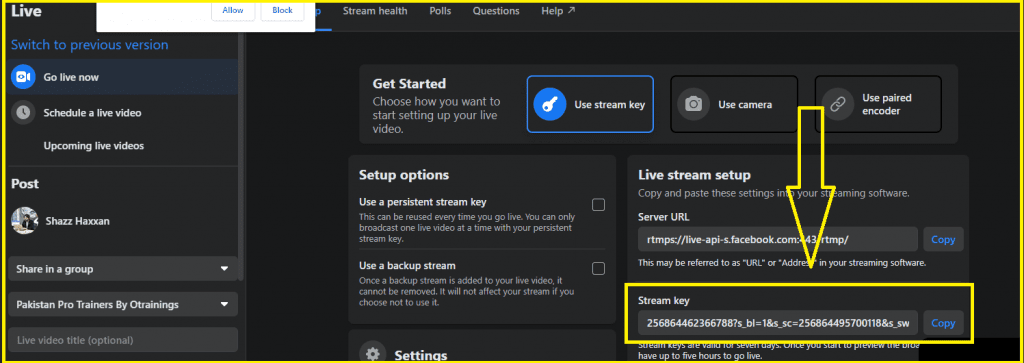1024x363 pixels.
Task: Click Allow in the permission popup
Action: [233, 10]
